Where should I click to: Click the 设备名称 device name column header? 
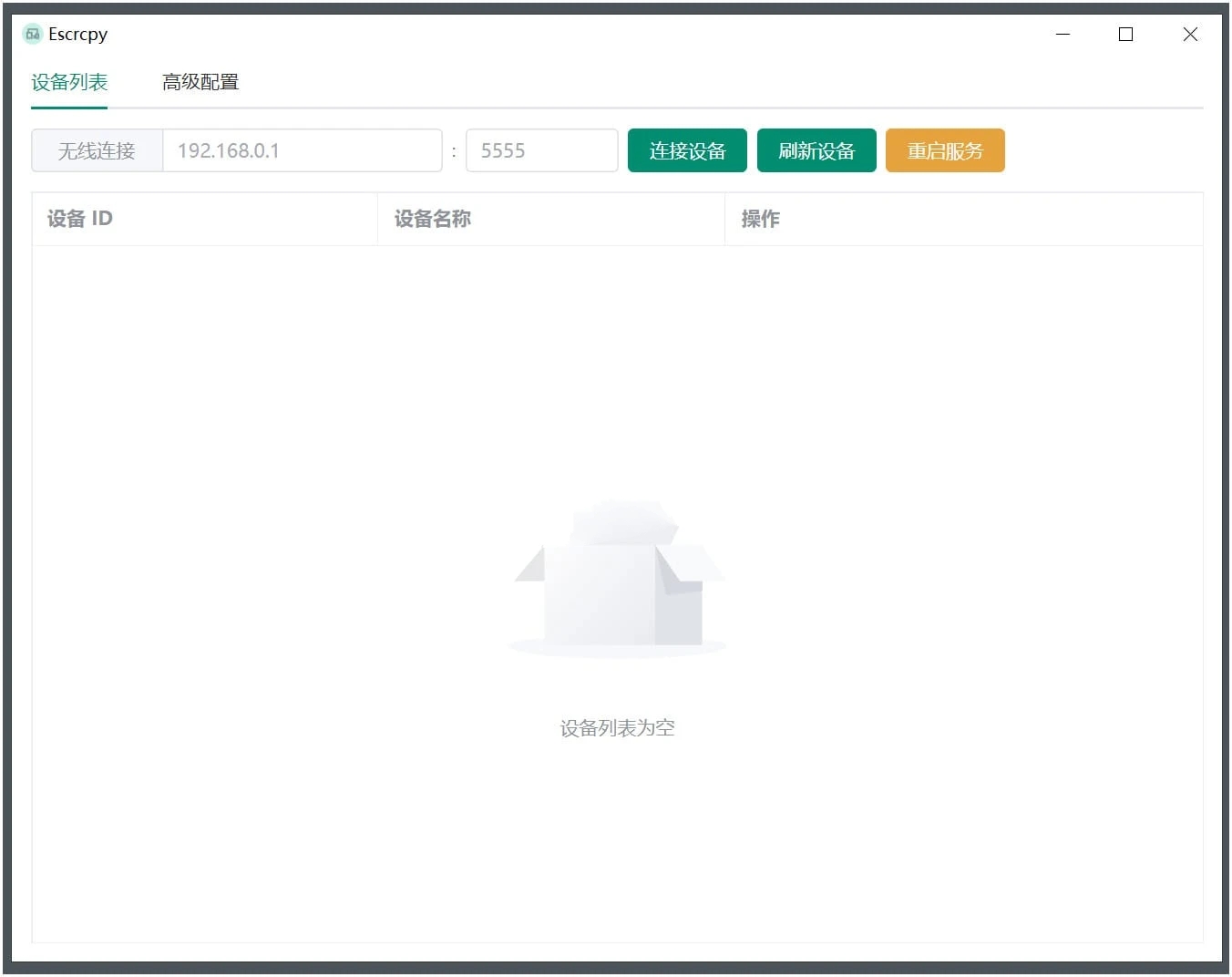[x=431, y=219]
